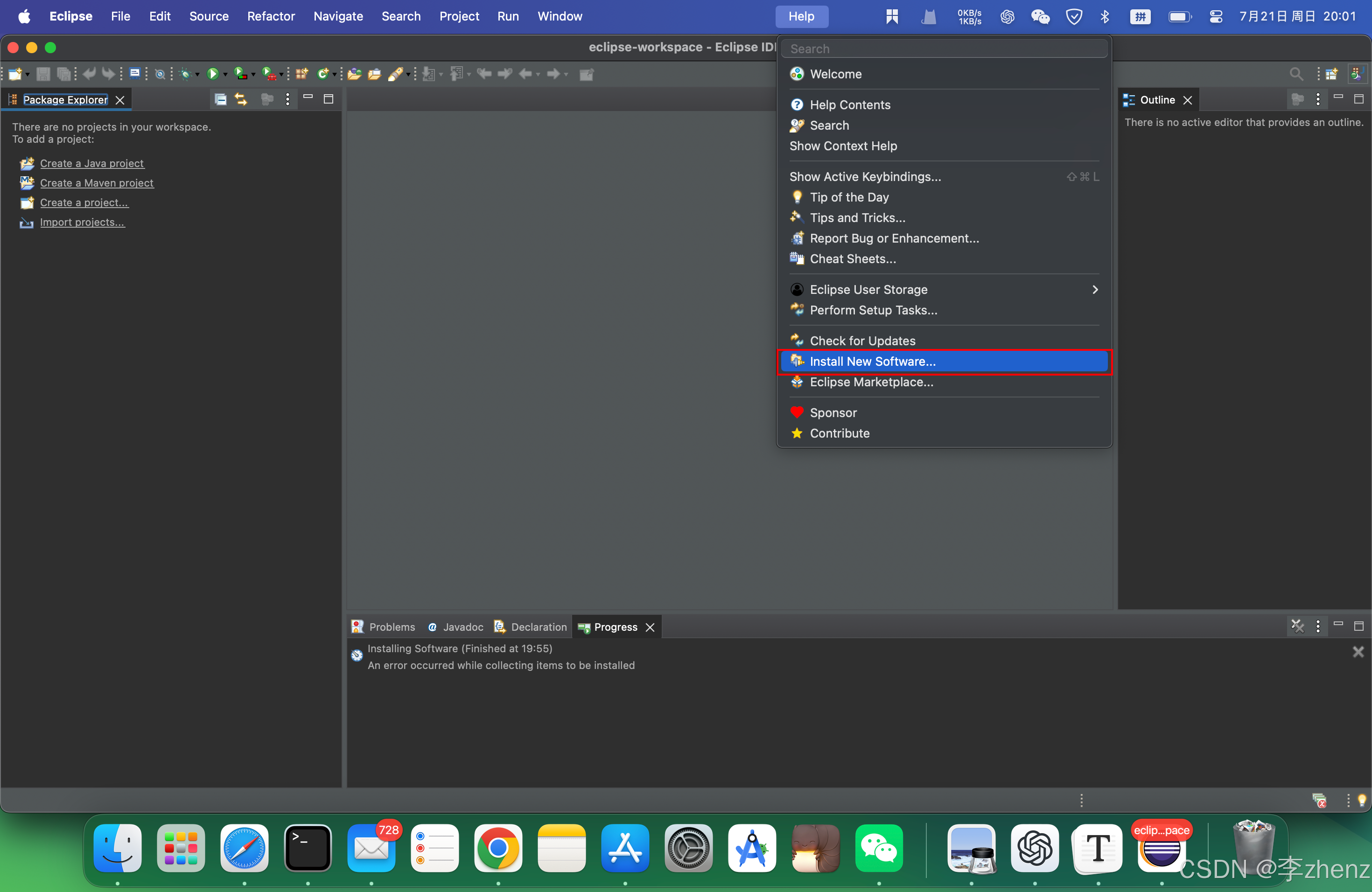Select Show Context Help menu entry
The image size is (1372, 892).
point(944,146)
